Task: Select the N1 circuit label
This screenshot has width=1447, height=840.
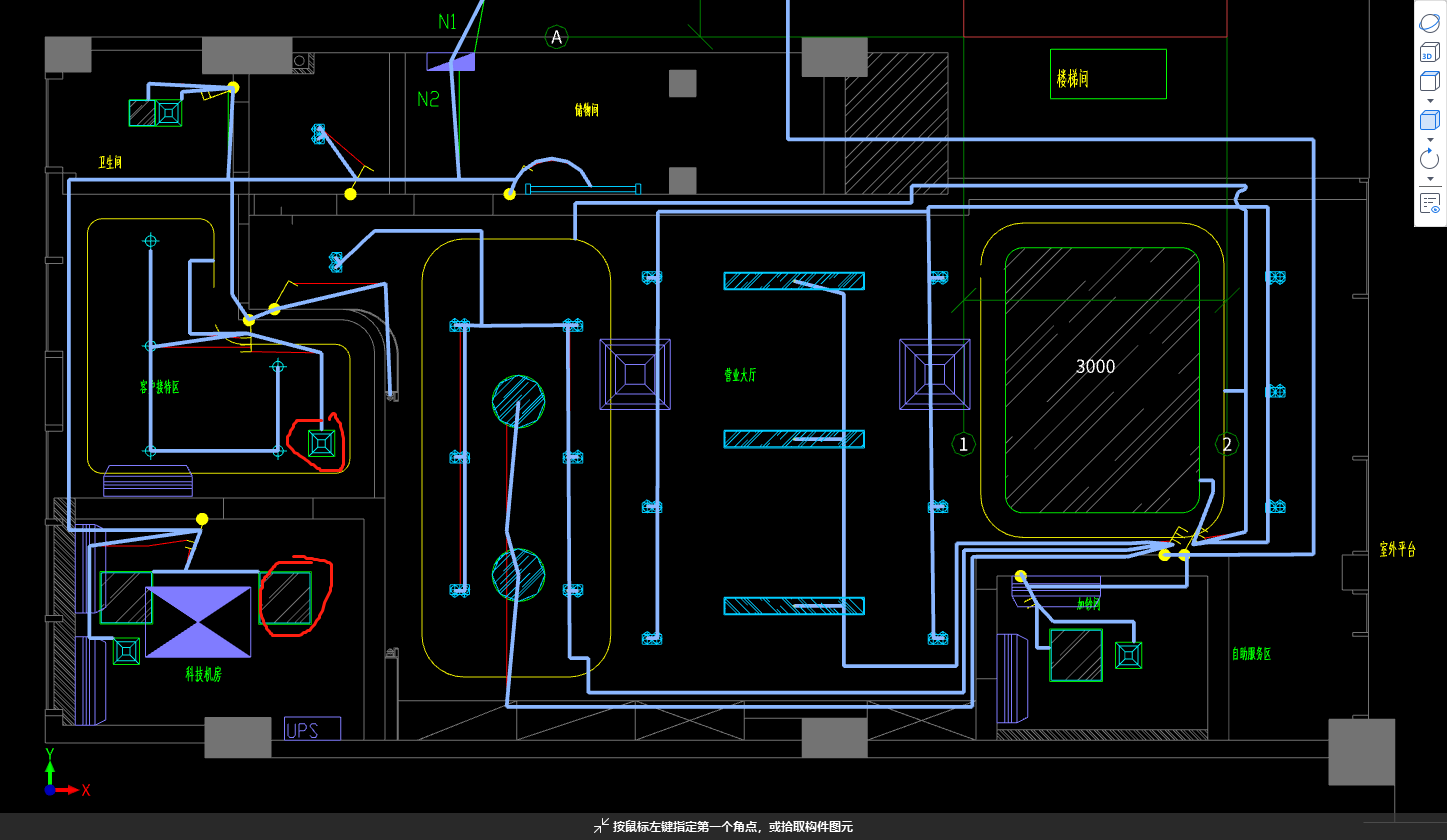Action: point(447,21)
